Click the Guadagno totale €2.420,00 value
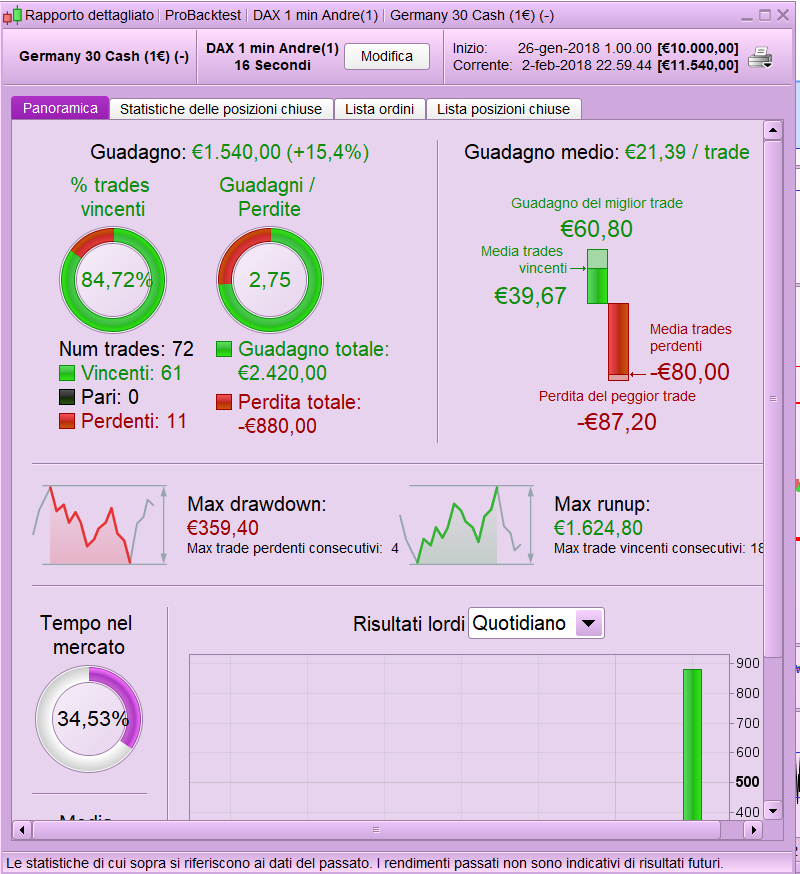The width and height of the screenshot is (800, 874). [x=282, y=373]
